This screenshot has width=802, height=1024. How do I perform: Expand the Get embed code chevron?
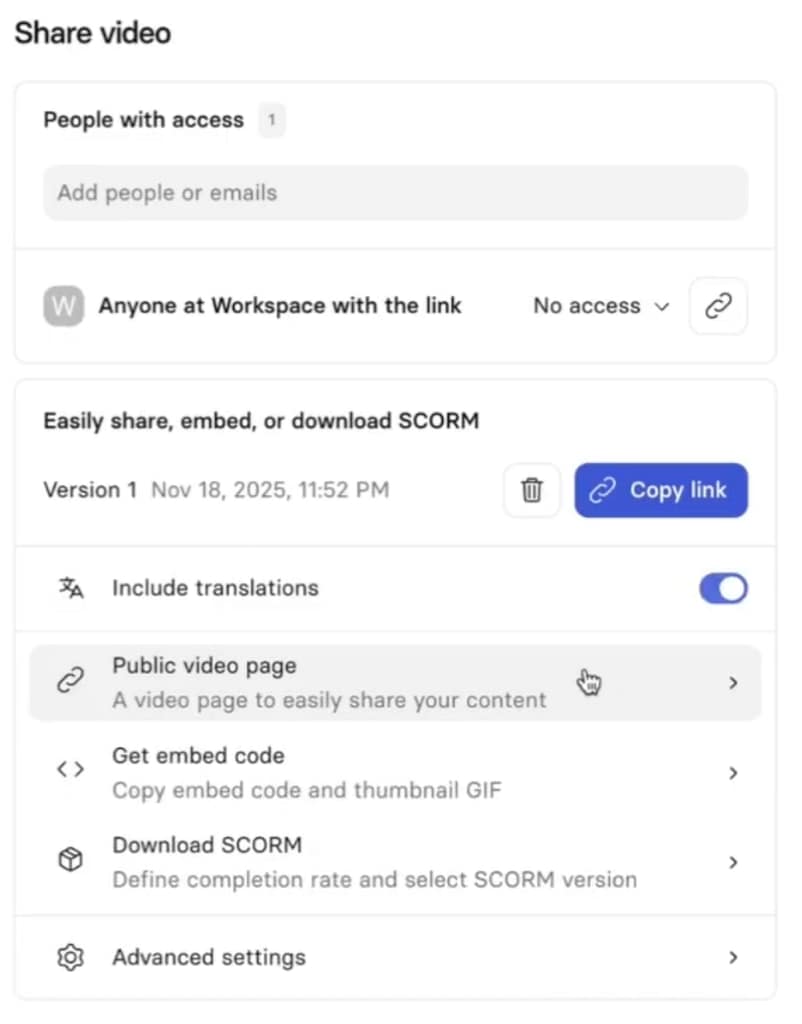[x=734, y=772]
